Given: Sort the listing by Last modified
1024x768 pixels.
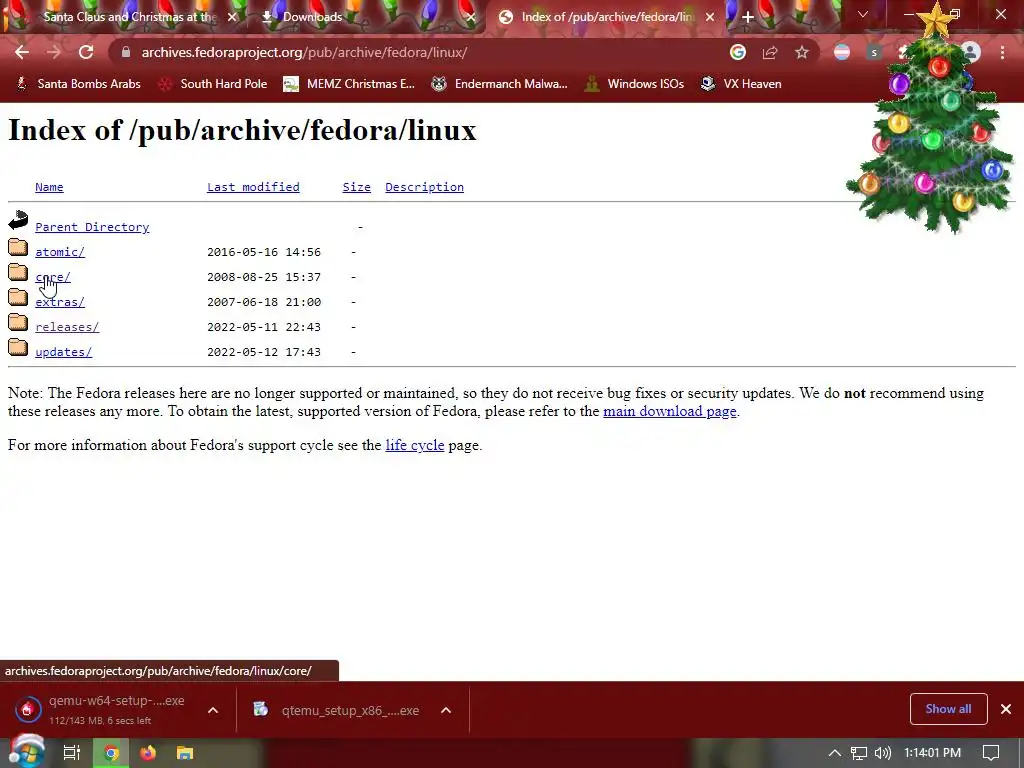Looking at the screenshot, I should pyautogui.click(x=253, y=187).
